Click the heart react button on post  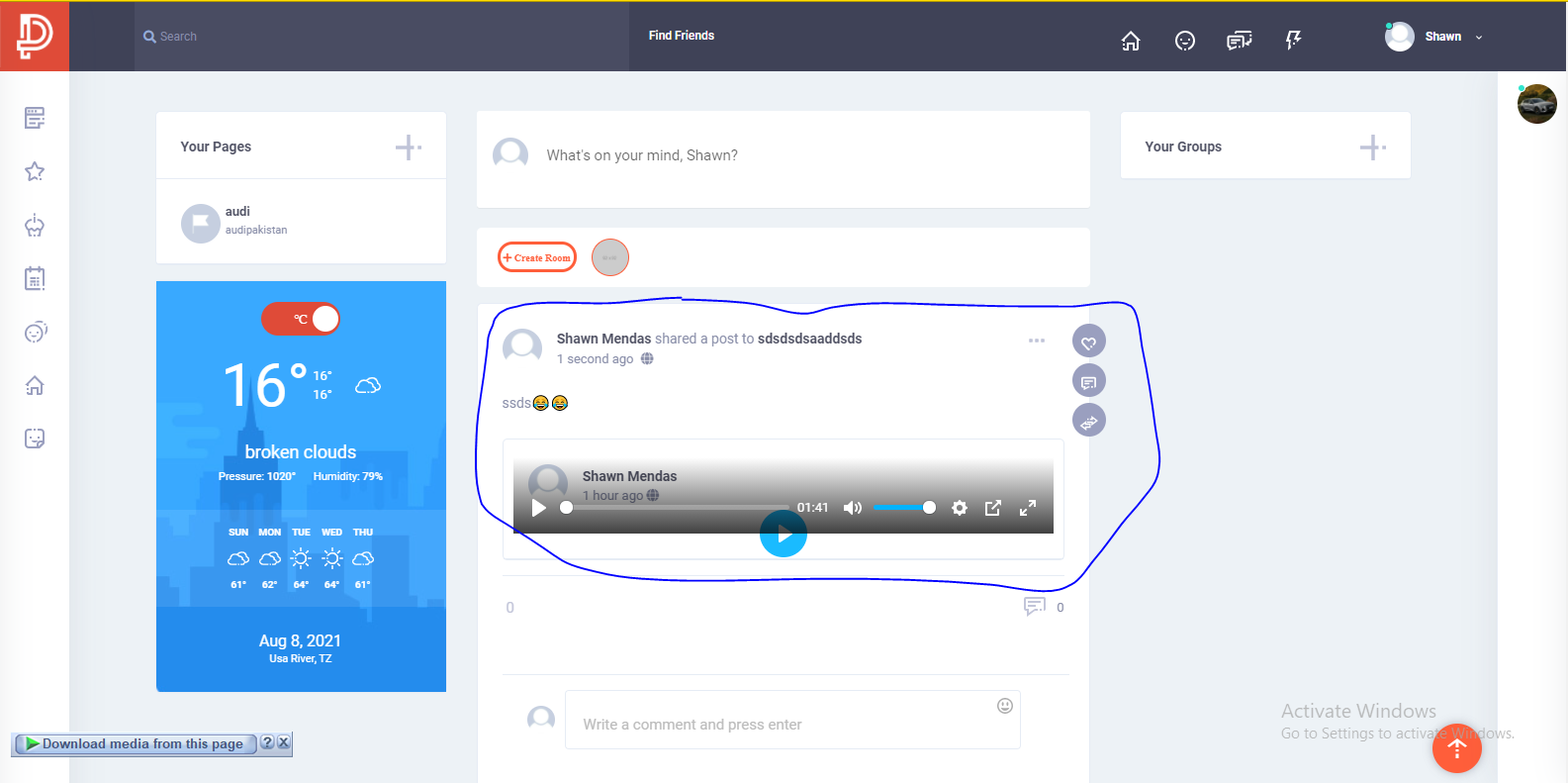coord(1088,343)
